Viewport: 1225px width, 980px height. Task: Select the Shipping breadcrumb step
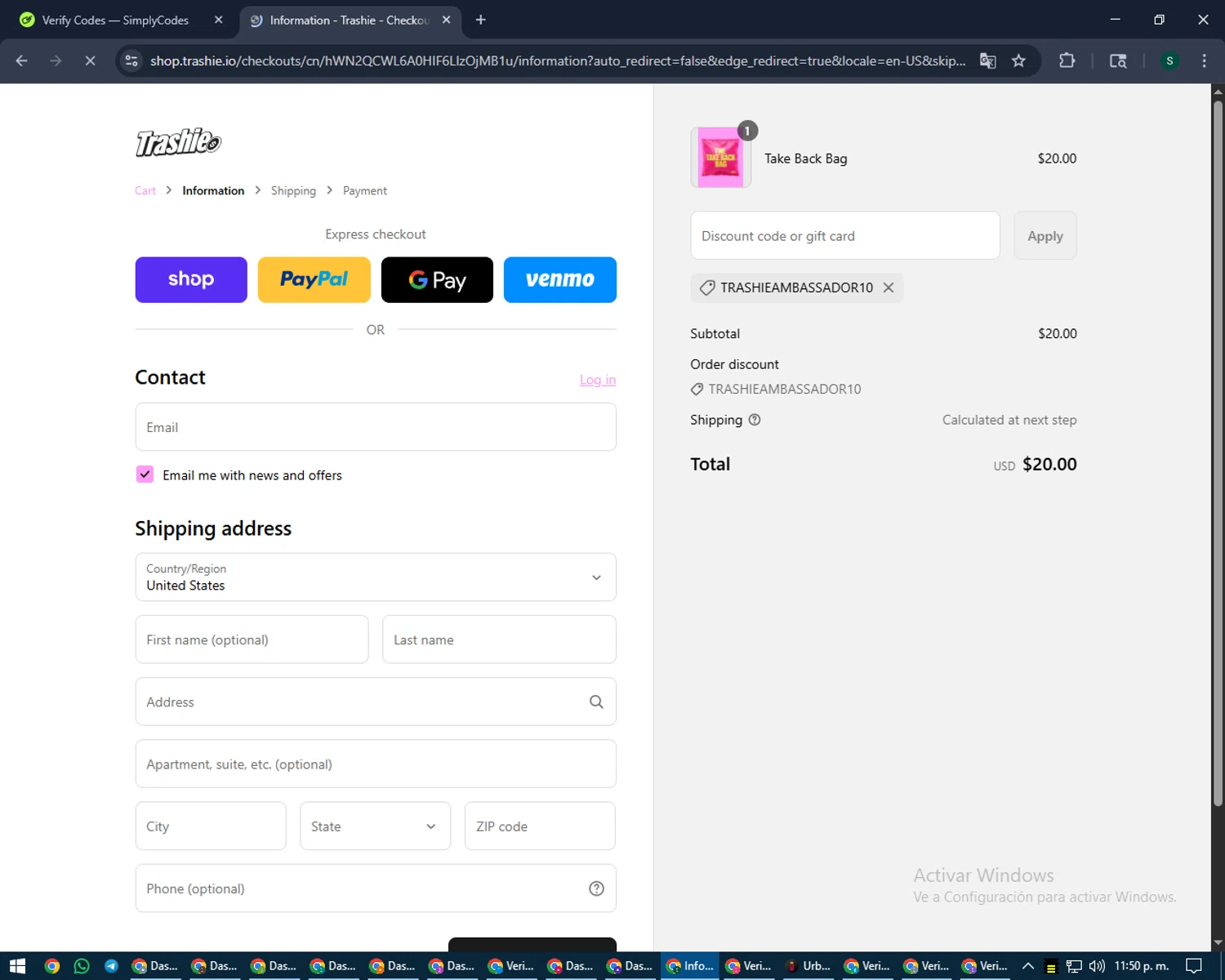[x=293, y=190]
